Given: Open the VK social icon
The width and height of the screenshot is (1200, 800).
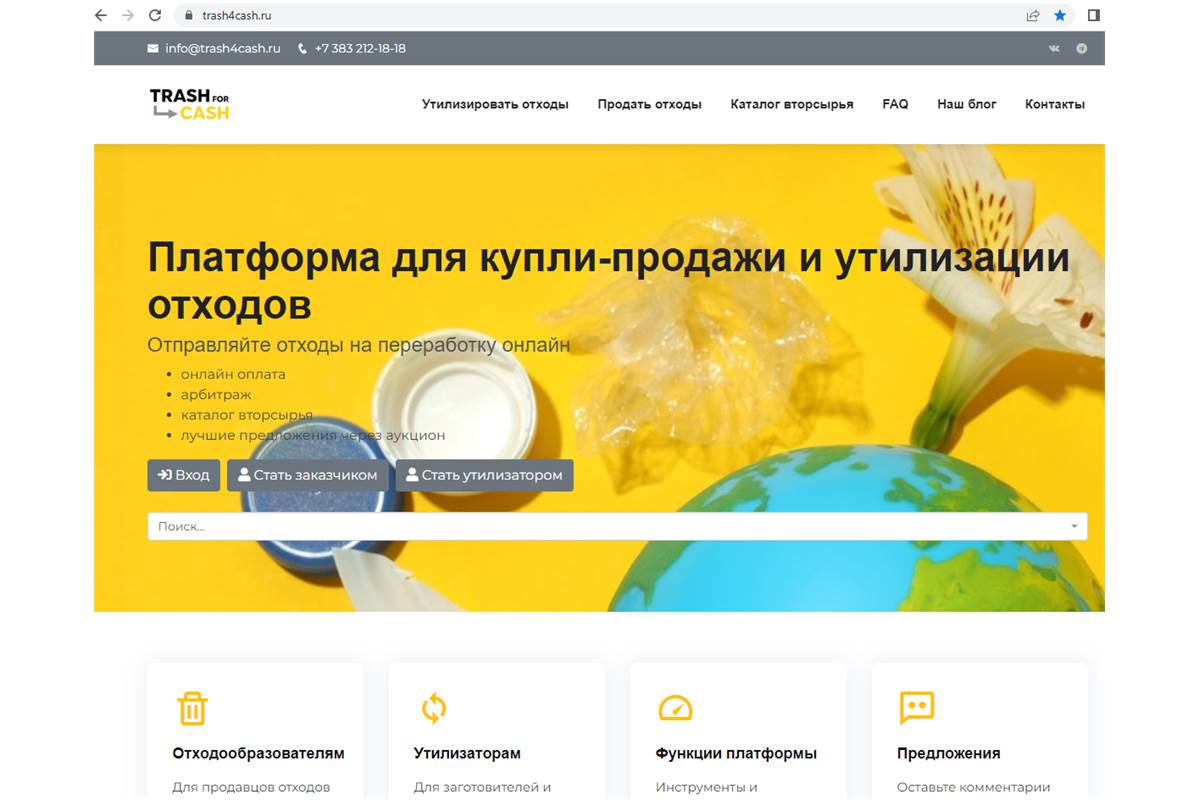Looking at the screenshot, I should pyautogui.click(x=1054, y=48).
